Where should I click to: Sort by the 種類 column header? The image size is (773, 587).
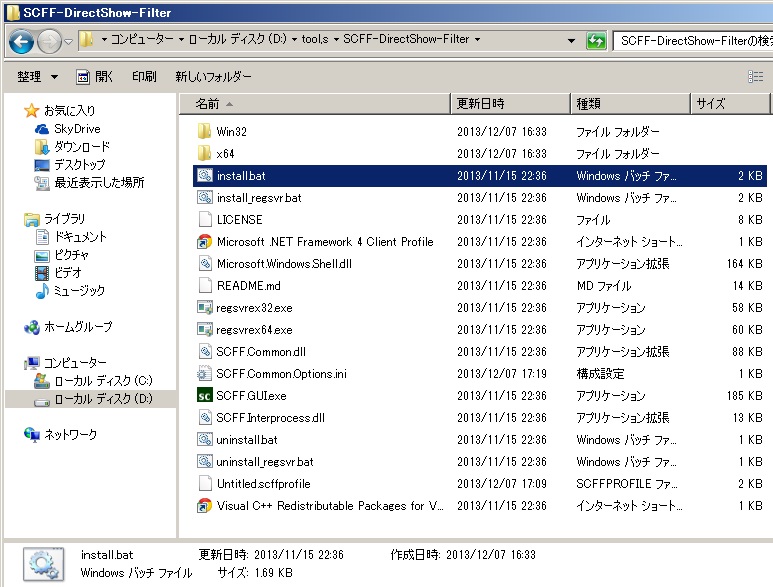[630, 104]
